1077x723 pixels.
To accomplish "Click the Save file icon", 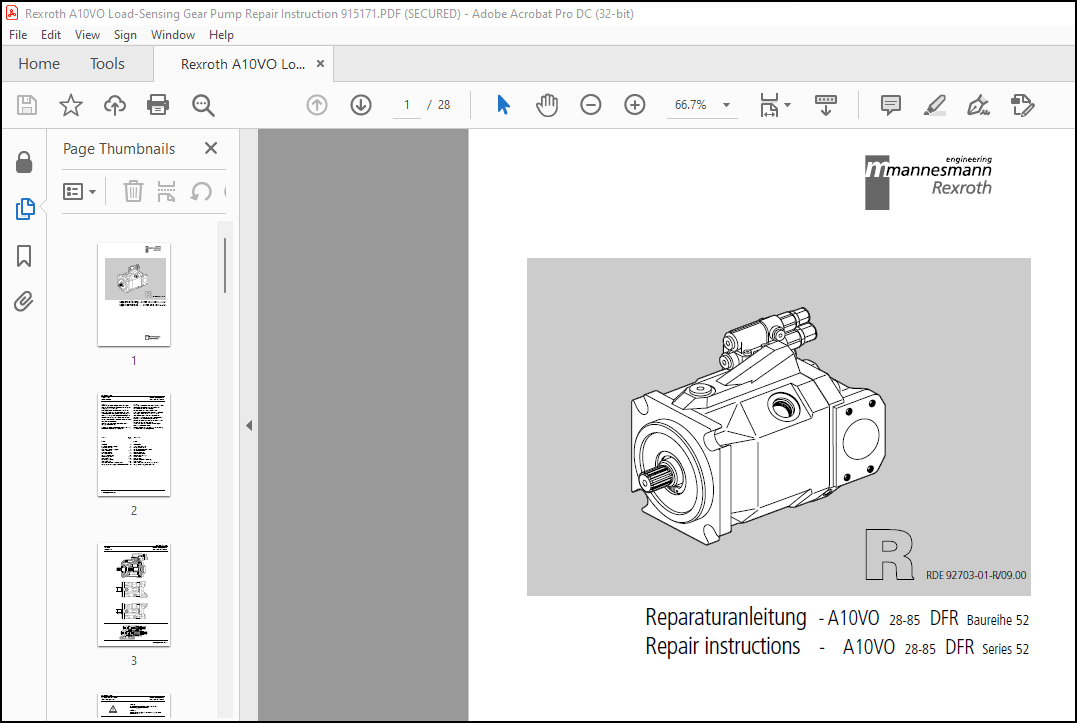I will (x=27, y=105).
